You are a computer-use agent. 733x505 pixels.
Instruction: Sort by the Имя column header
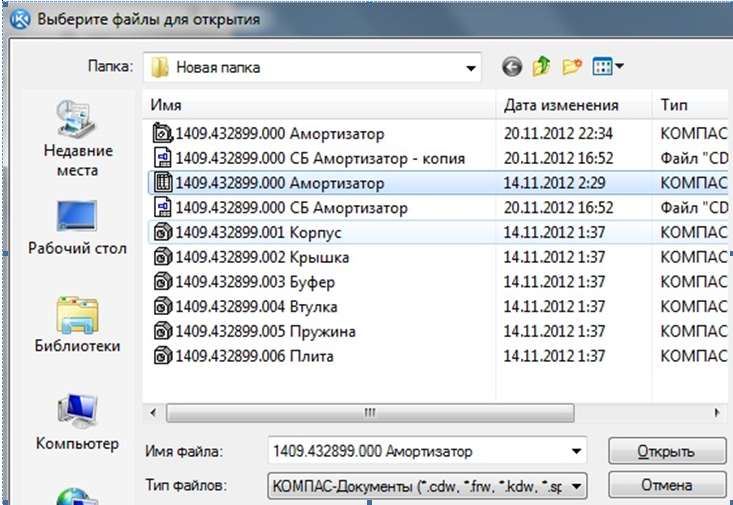(319, 105)
